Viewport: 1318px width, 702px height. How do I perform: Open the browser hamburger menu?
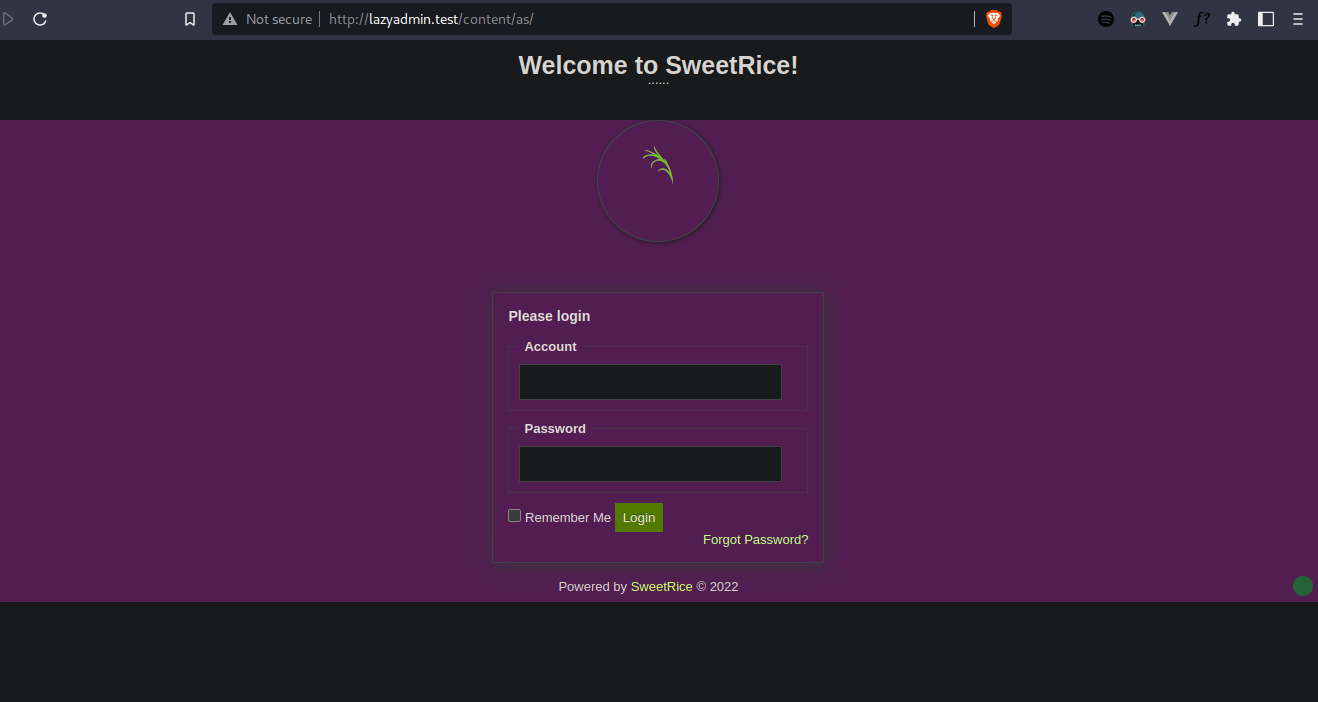[x=1297, y=19]
